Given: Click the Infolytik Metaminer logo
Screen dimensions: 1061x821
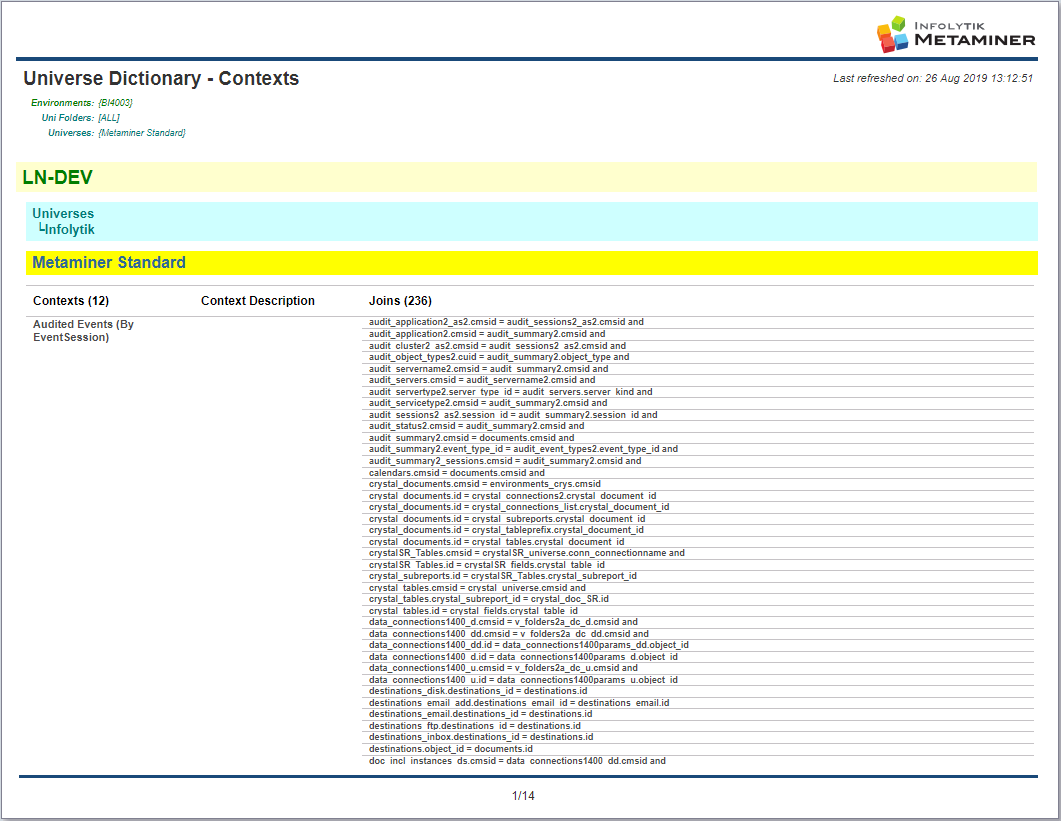Looking at the screenshot, I should [x=955, y=34].
